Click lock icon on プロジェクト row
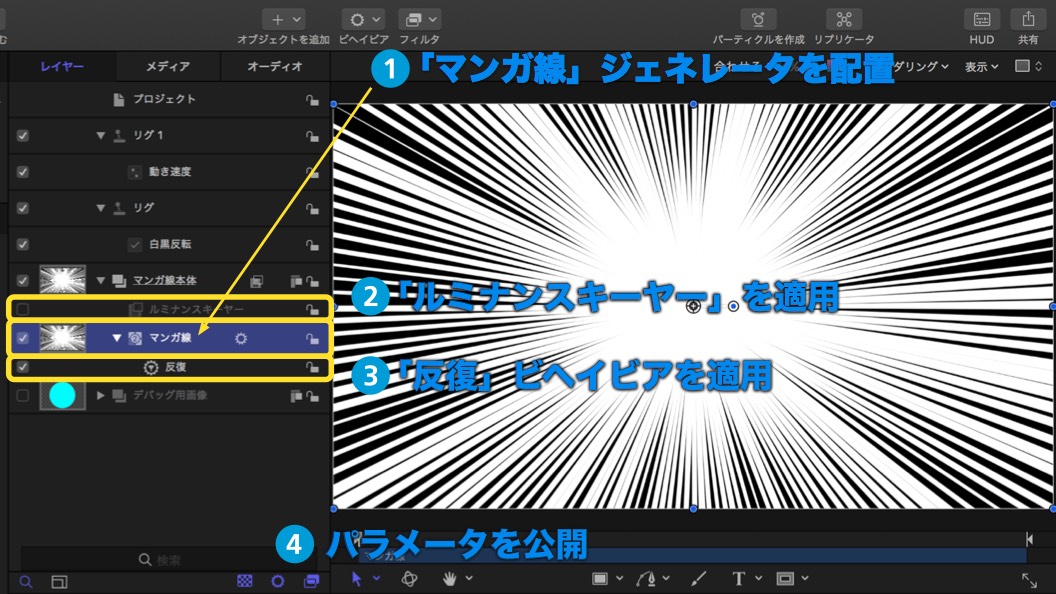1056x594 pixels. click(312, 100)
